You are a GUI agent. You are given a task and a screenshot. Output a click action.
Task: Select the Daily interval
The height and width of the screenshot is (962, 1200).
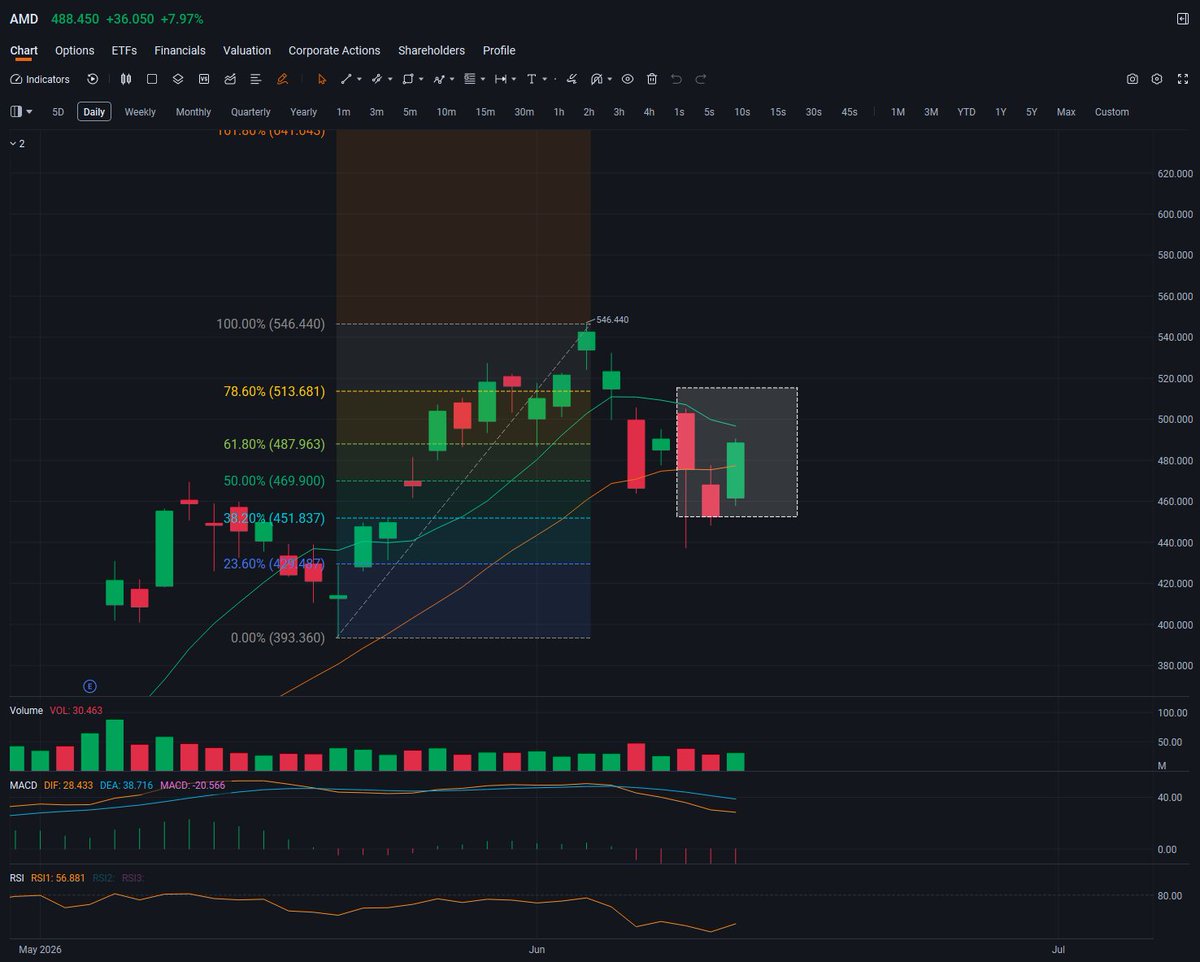pos(94,112)
